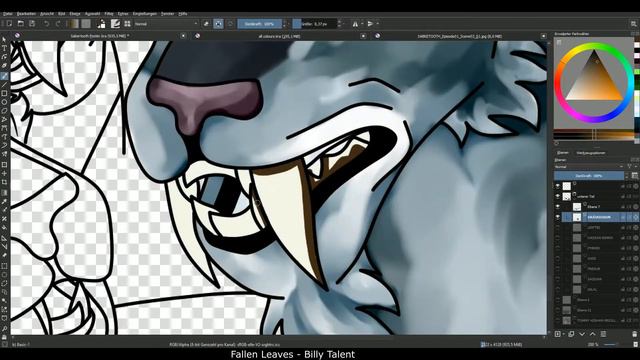
Task: Open the brush settings editor
Action: tap(116, 24)
